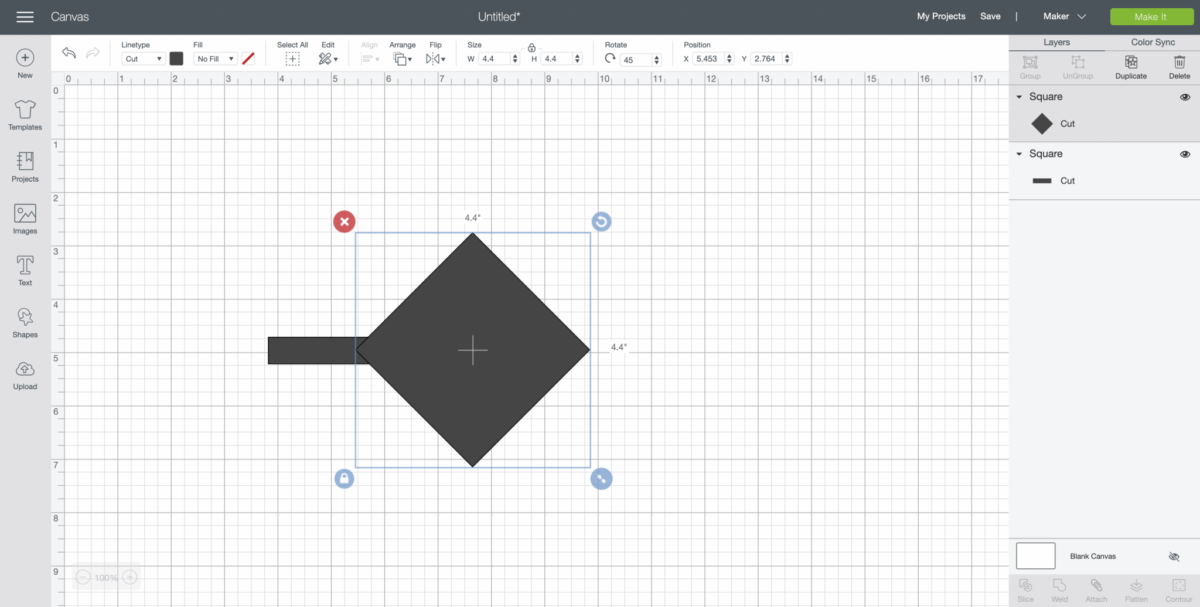1200x607 pixels.
Task: Open the Upload panel
Action: 25,375
